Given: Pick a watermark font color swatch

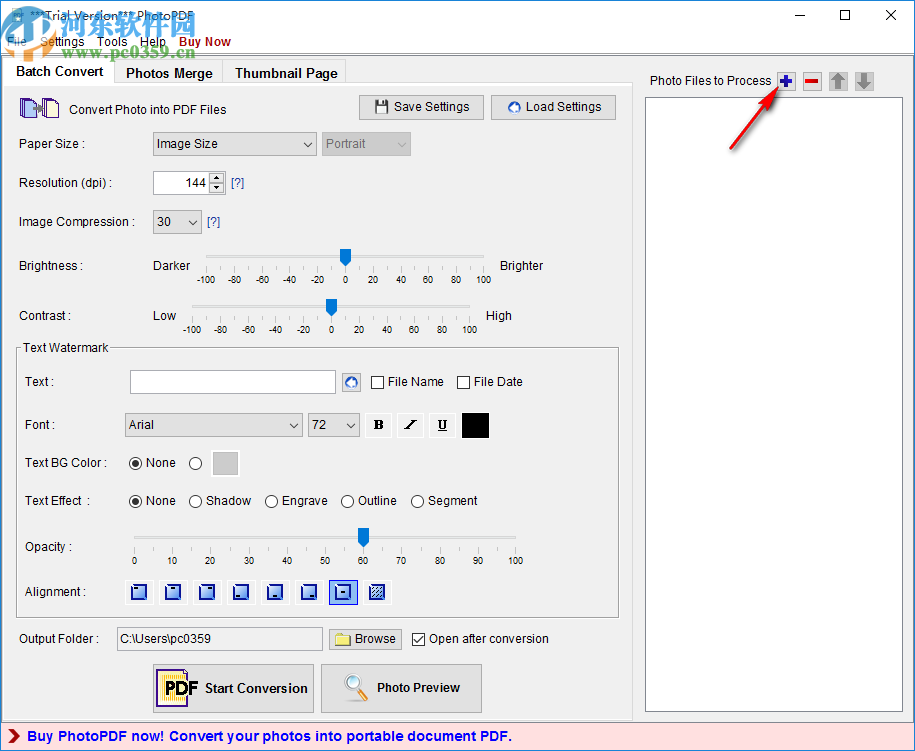Looking at the screenshot, I should click(475, 425).
